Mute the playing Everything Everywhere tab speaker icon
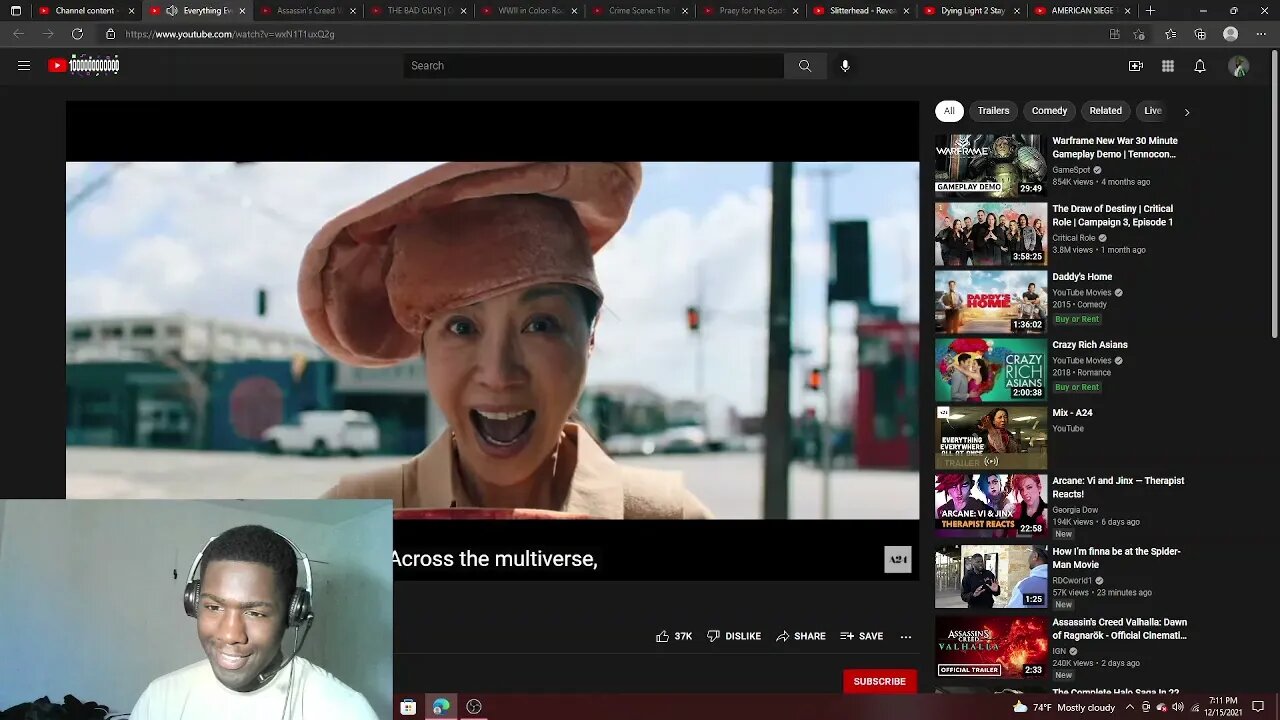The height and width of the screenshot is (720, 1280). 172,11
